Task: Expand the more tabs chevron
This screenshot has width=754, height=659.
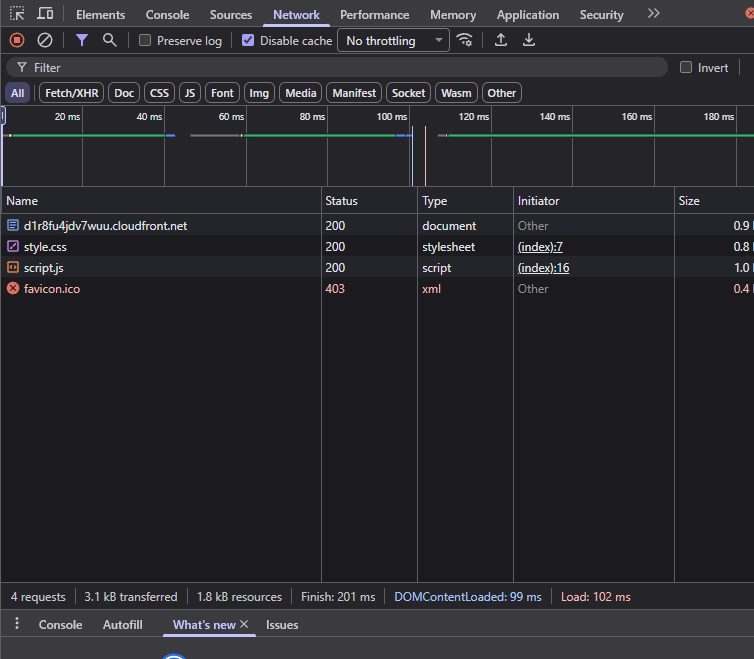Action: coord(653,14)
